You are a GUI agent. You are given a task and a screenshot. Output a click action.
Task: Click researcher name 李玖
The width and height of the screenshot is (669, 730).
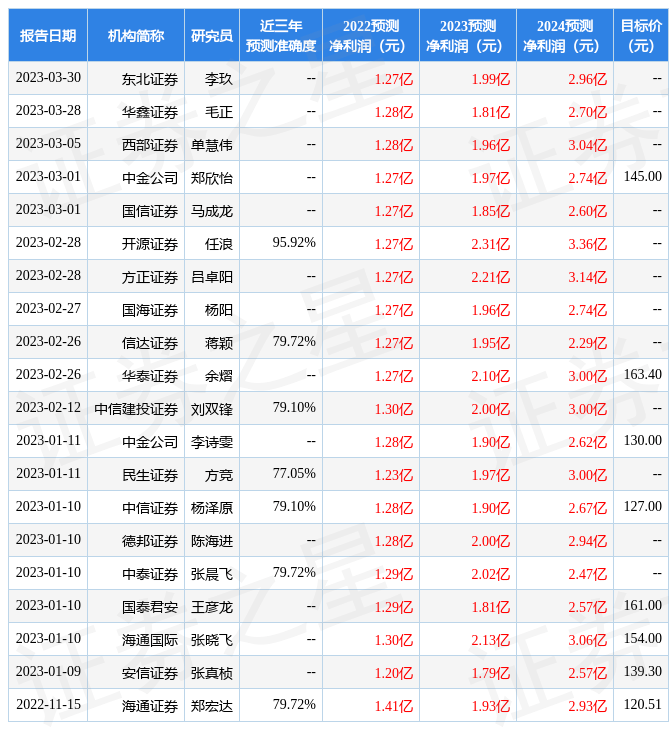[219, 79]
